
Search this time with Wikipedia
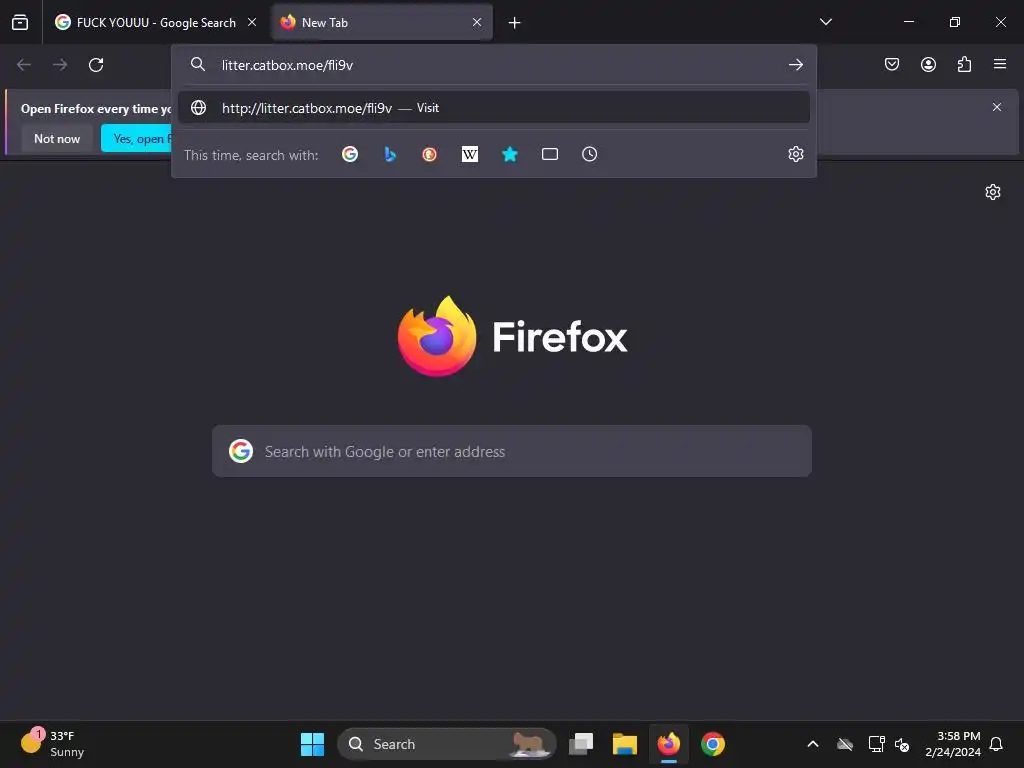pyautogui.click(x=470, y=154)
